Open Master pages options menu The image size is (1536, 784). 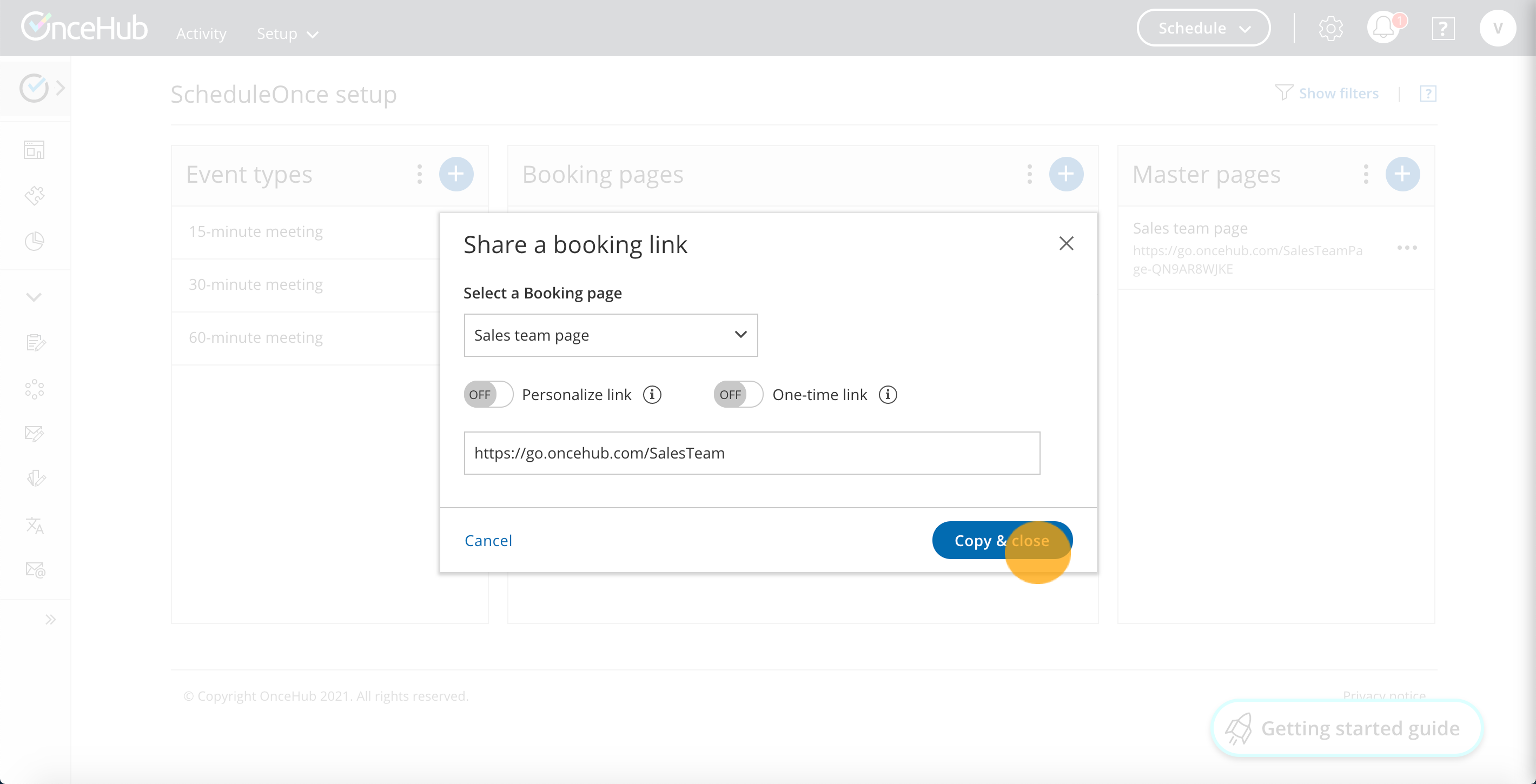coord(1366,174)
